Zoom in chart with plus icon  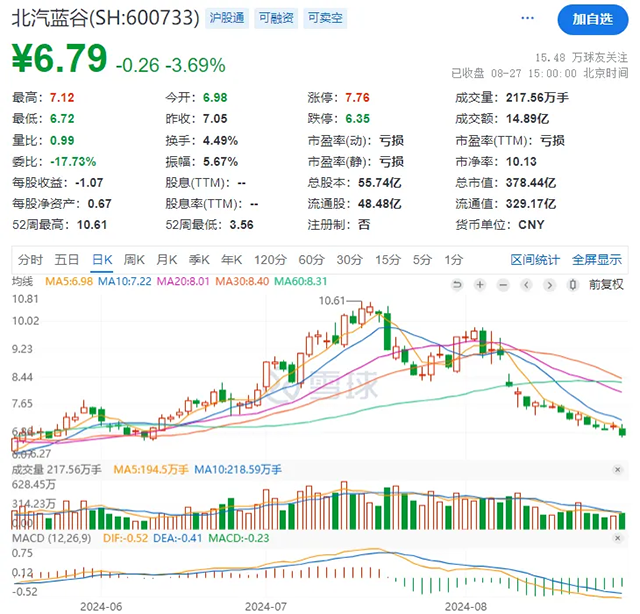pos(480,285)
